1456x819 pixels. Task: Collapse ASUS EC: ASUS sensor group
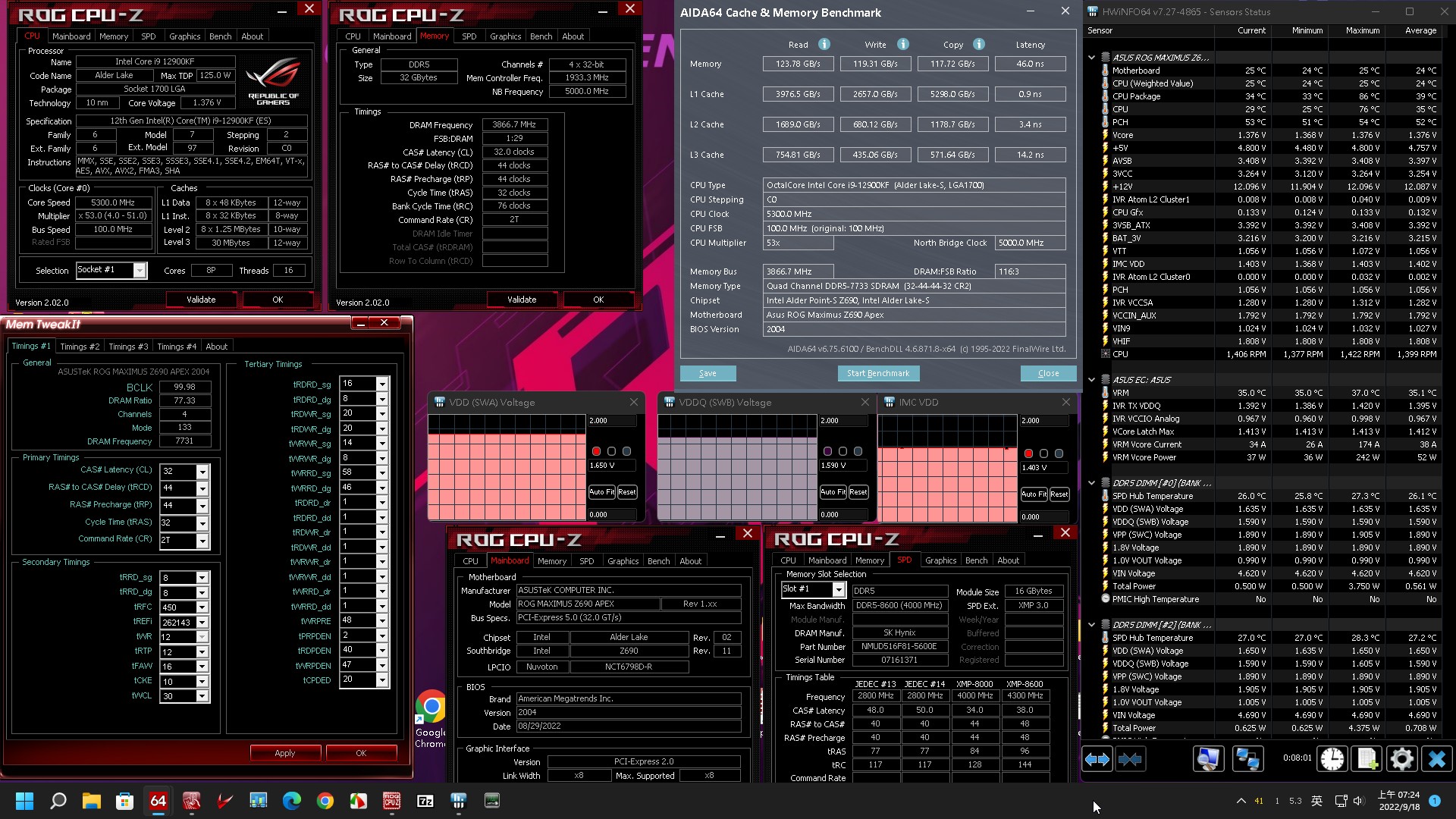click(1091, 380)
